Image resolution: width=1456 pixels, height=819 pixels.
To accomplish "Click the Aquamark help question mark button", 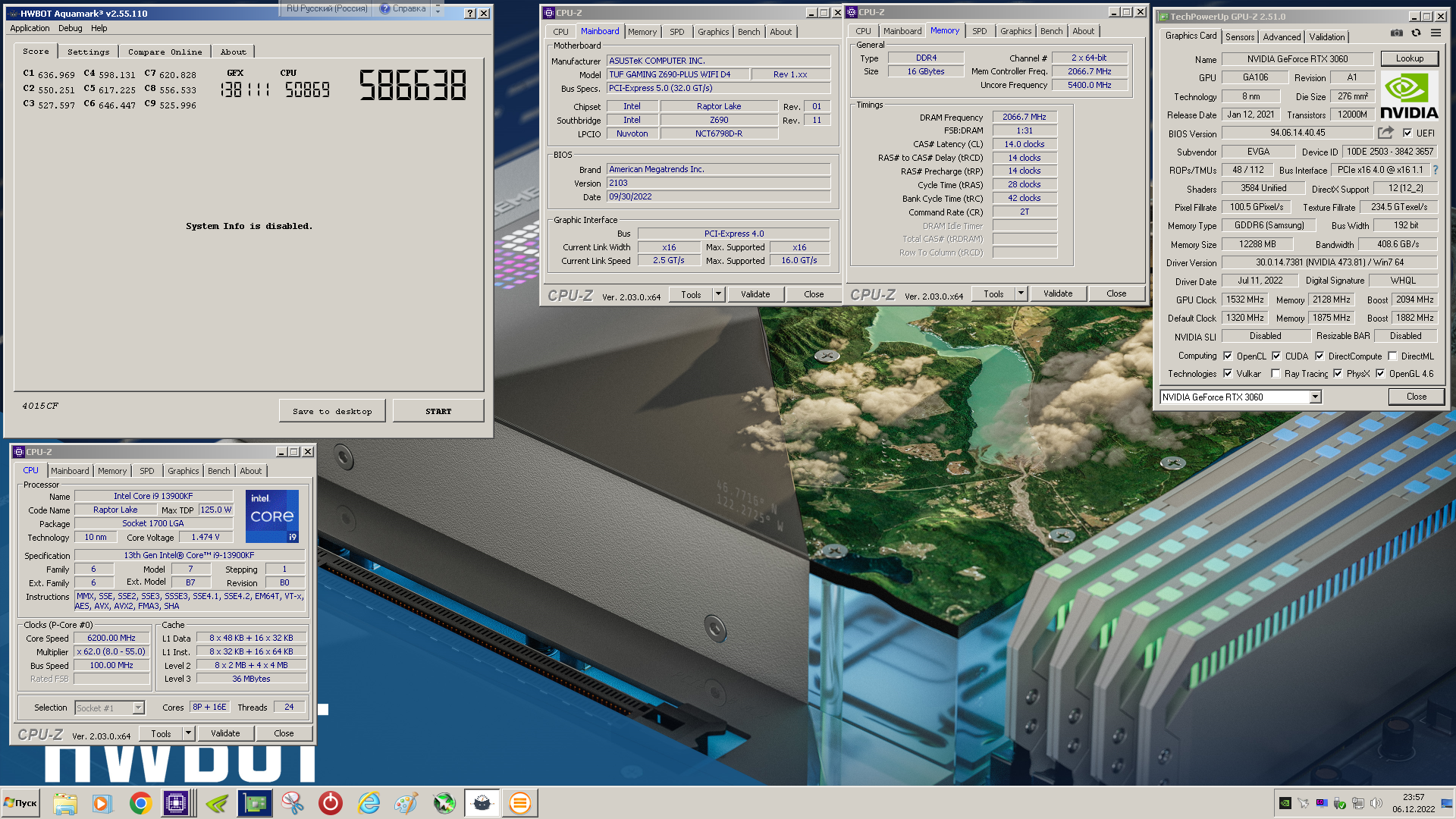I will [469, 13].
